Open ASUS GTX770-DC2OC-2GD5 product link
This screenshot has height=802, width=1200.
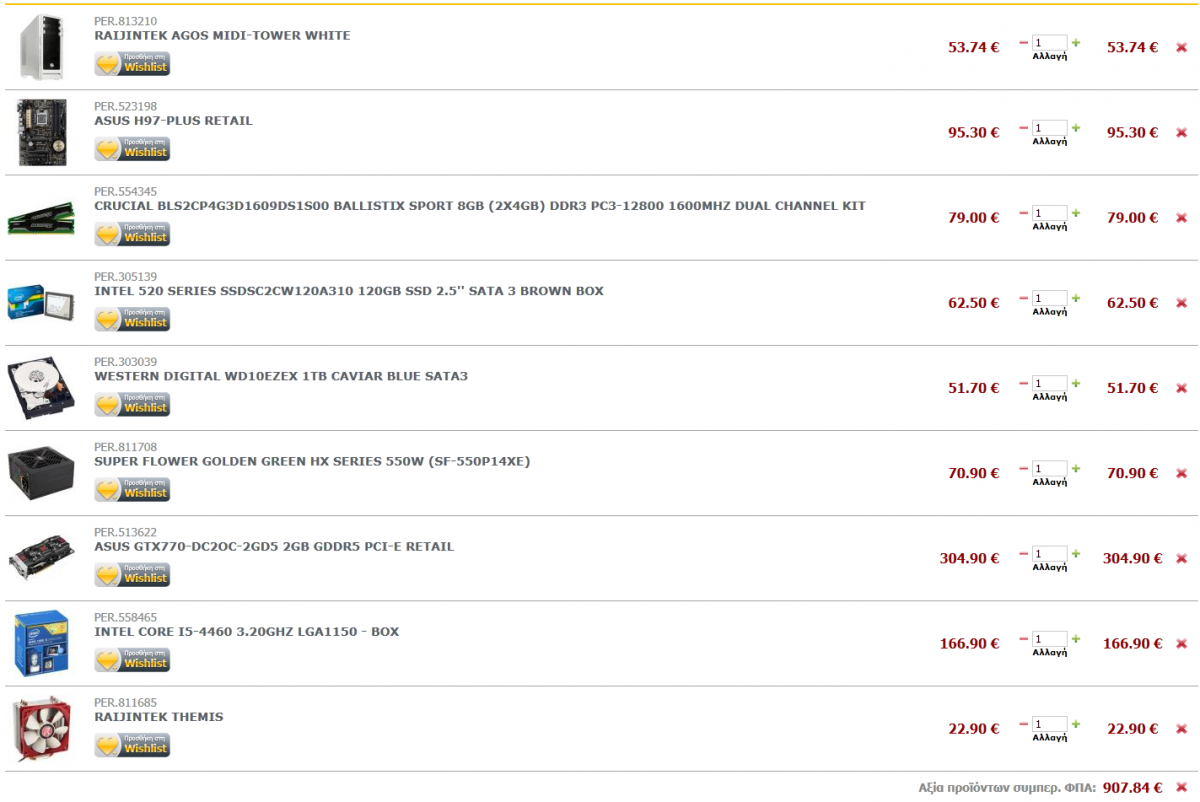(274, 547)
